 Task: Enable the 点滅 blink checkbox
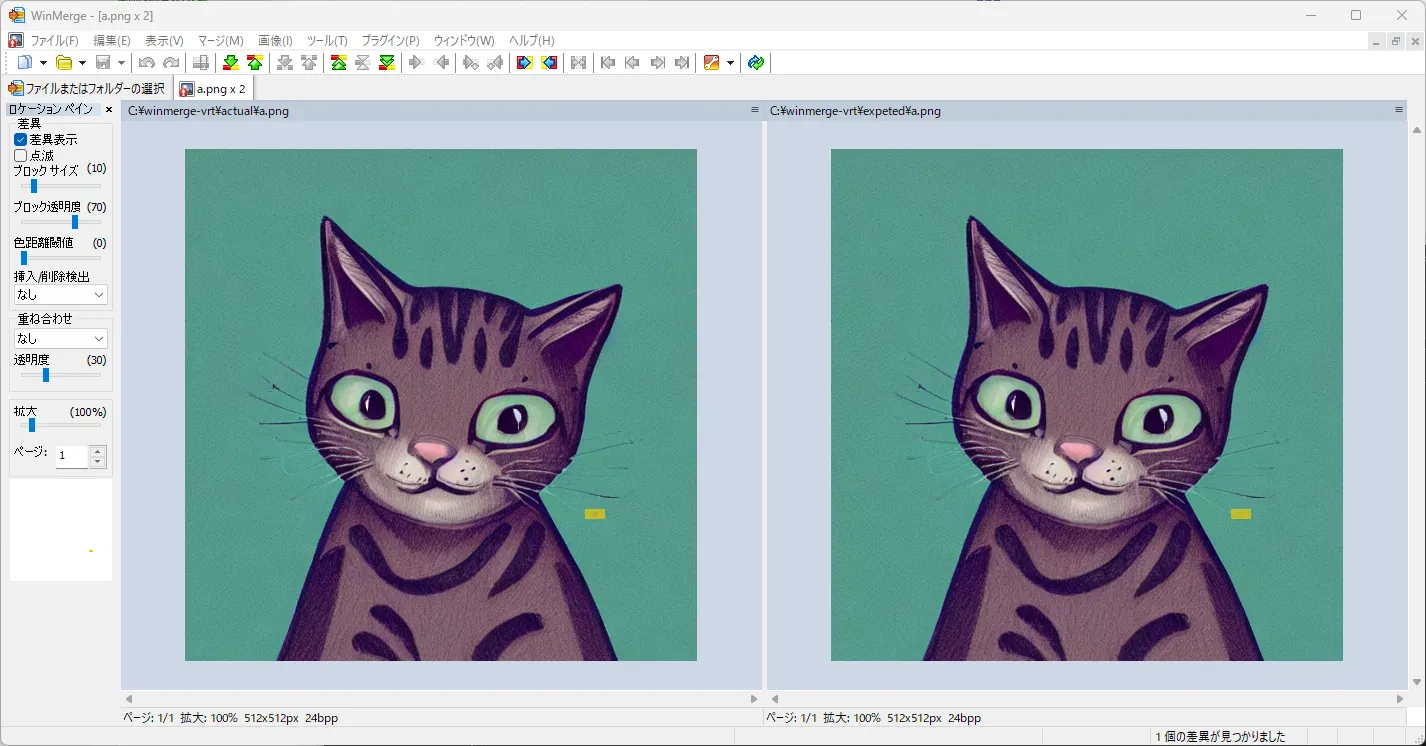[22, 155]
